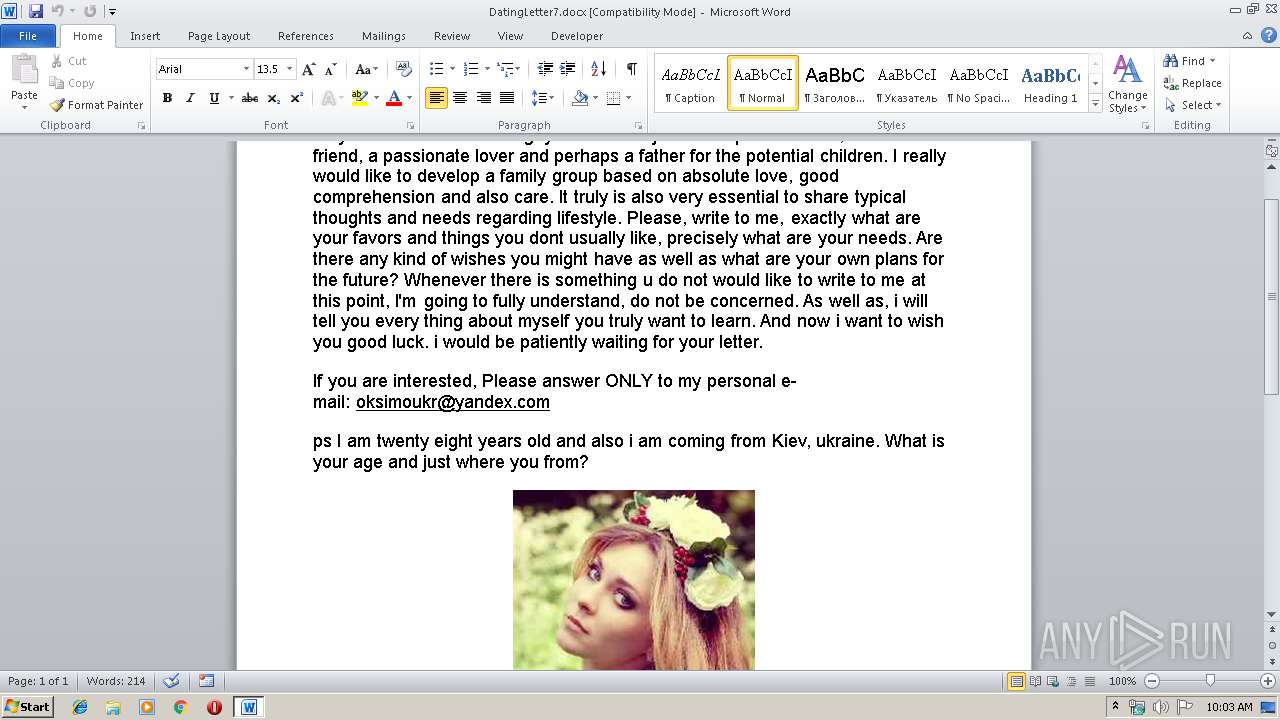Switch to References tab
The height and width of the screenshot is (720, 1280).
(x=306, y=36)
